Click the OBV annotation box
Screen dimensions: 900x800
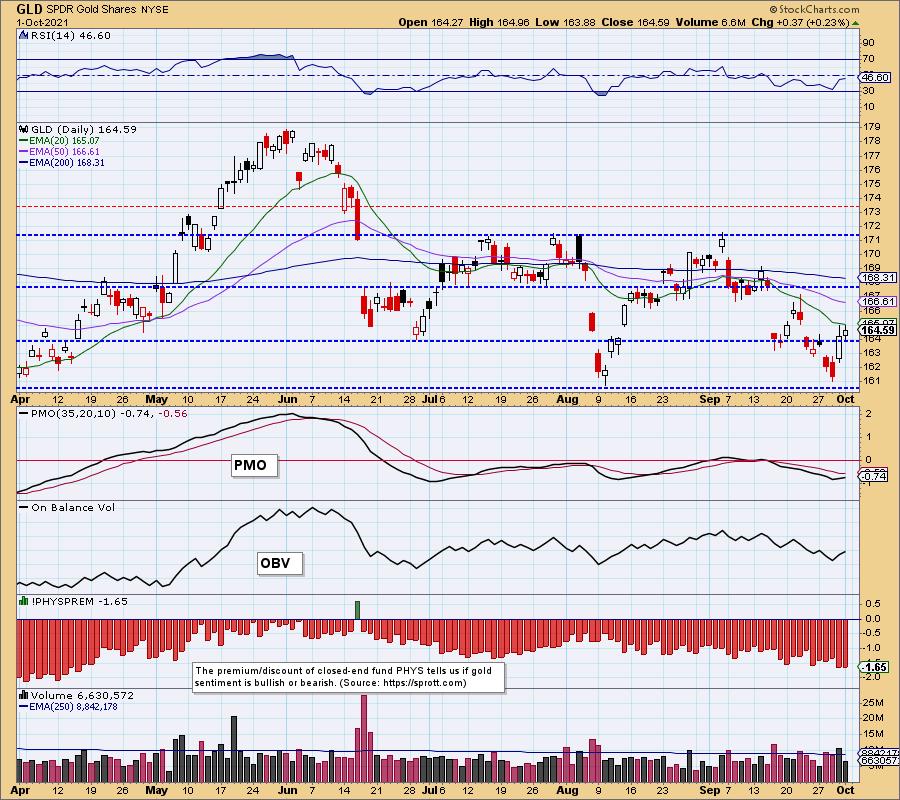280,563
